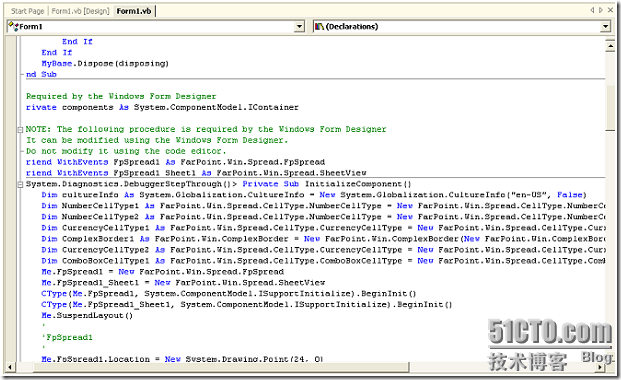Click the vertical scrollbar thumb
The width and height of the screenshot is (621, 380).
610,107
